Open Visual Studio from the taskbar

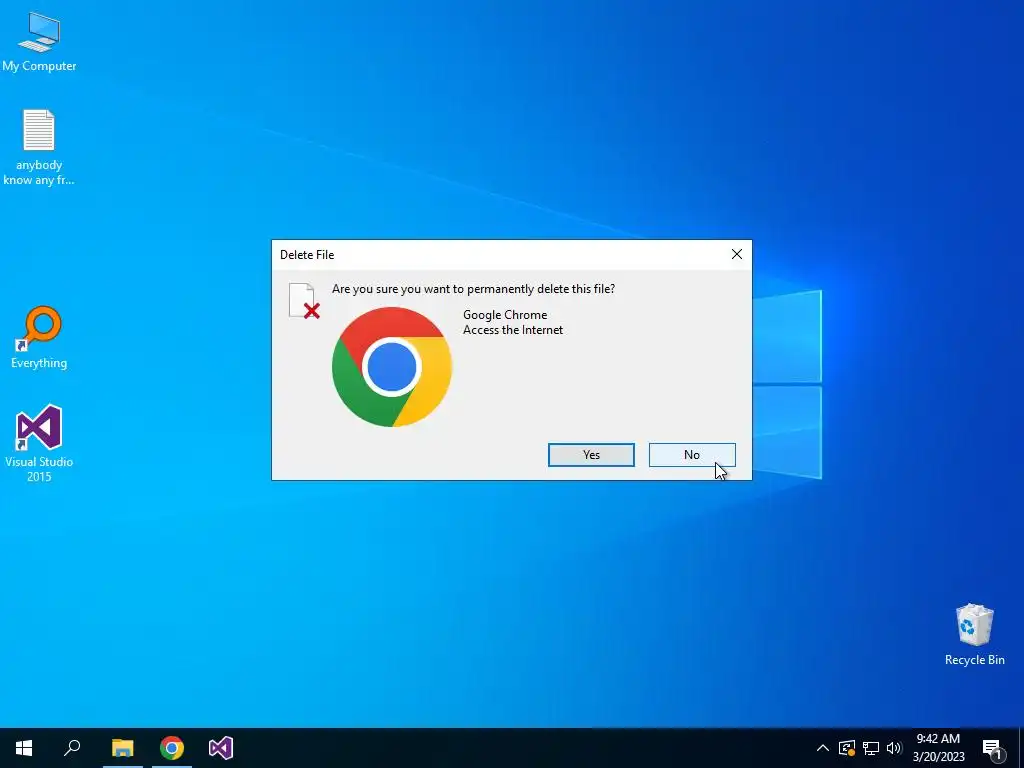[x=221, y=748]
